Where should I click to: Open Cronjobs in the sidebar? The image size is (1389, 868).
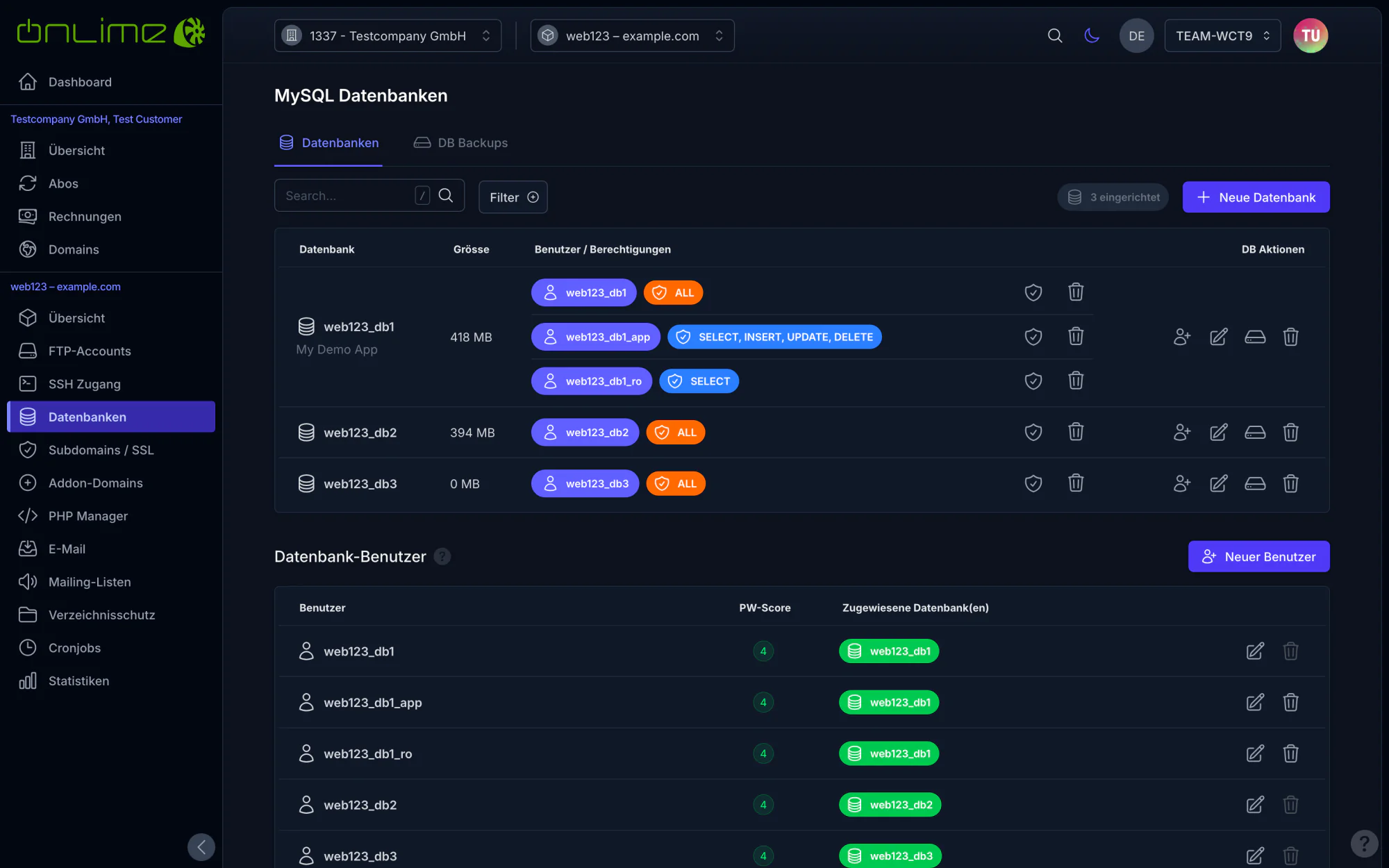pyautogui.click(x=111, y=648)
